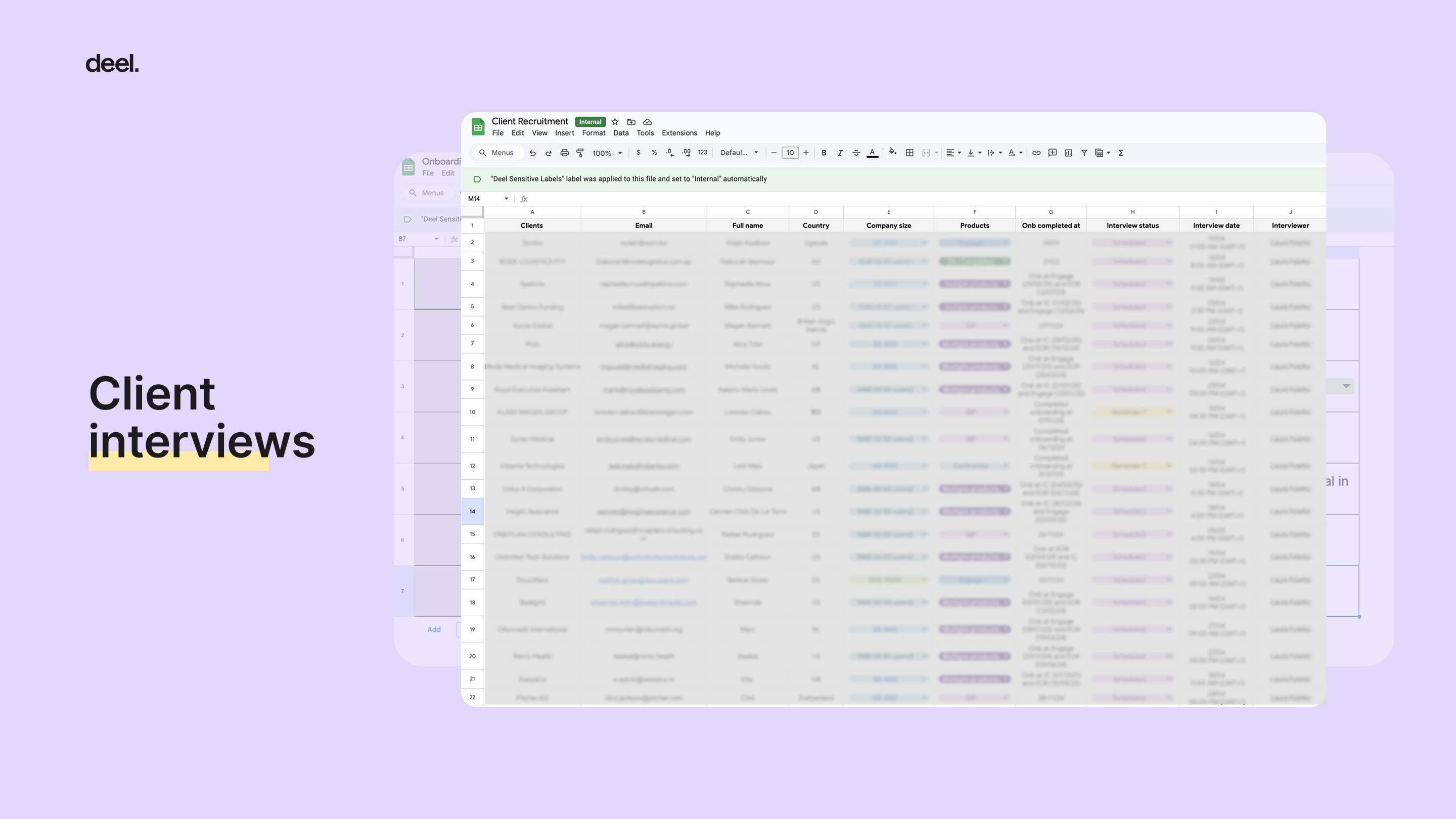Open the borders tool
This screenshot has height=819, width=1456.
[909, 153]
